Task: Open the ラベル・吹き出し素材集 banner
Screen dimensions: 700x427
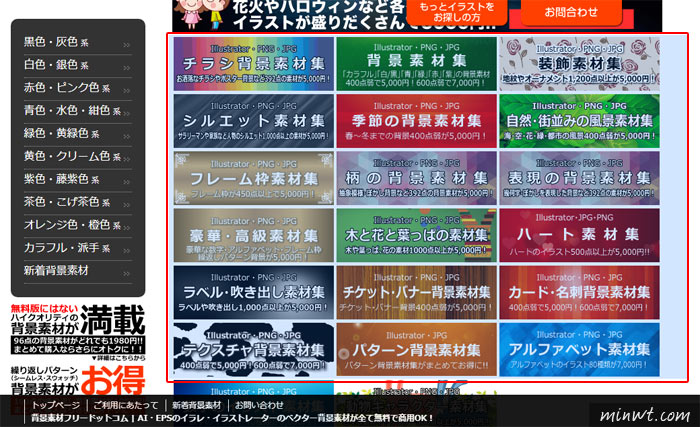Action: coord(254,293)
